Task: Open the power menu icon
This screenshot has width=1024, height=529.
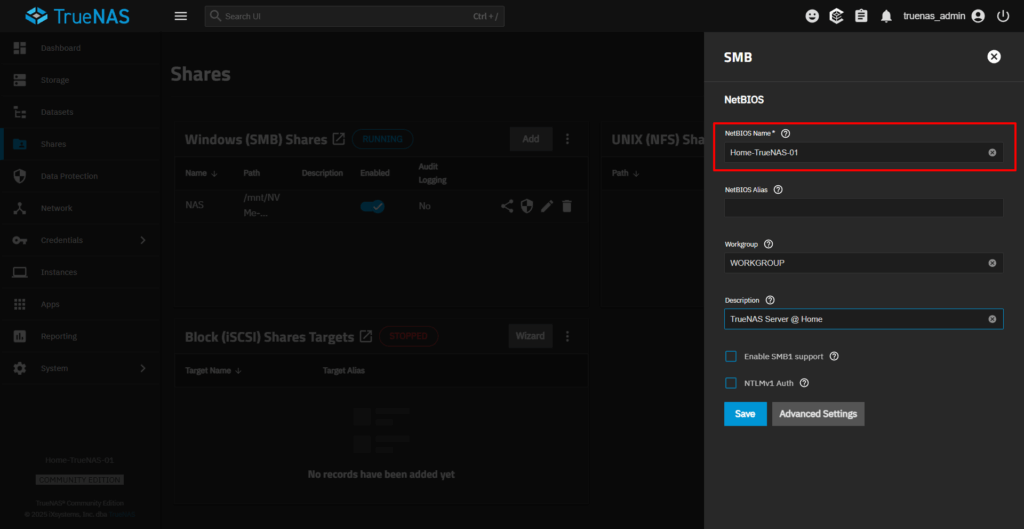Action: [1003, 16]
